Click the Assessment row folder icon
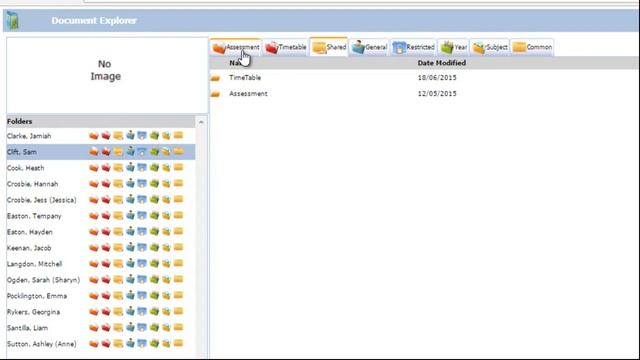The image size is (640, 360). (216, 94)
